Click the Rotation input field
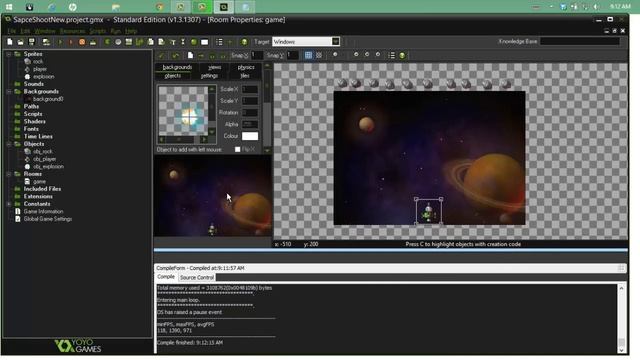The width and height of the screenshot is (640, 360). pyautogui.click(x=250, y=113)
